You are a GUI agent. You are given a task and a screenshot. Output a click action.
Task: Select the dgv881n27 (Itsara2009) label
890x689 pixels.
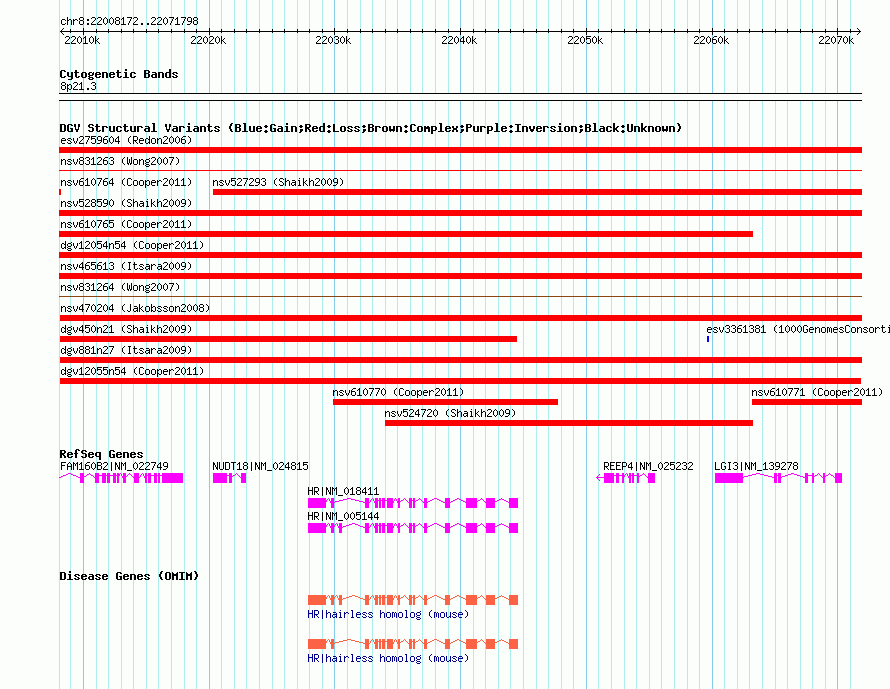coord(126,350)
